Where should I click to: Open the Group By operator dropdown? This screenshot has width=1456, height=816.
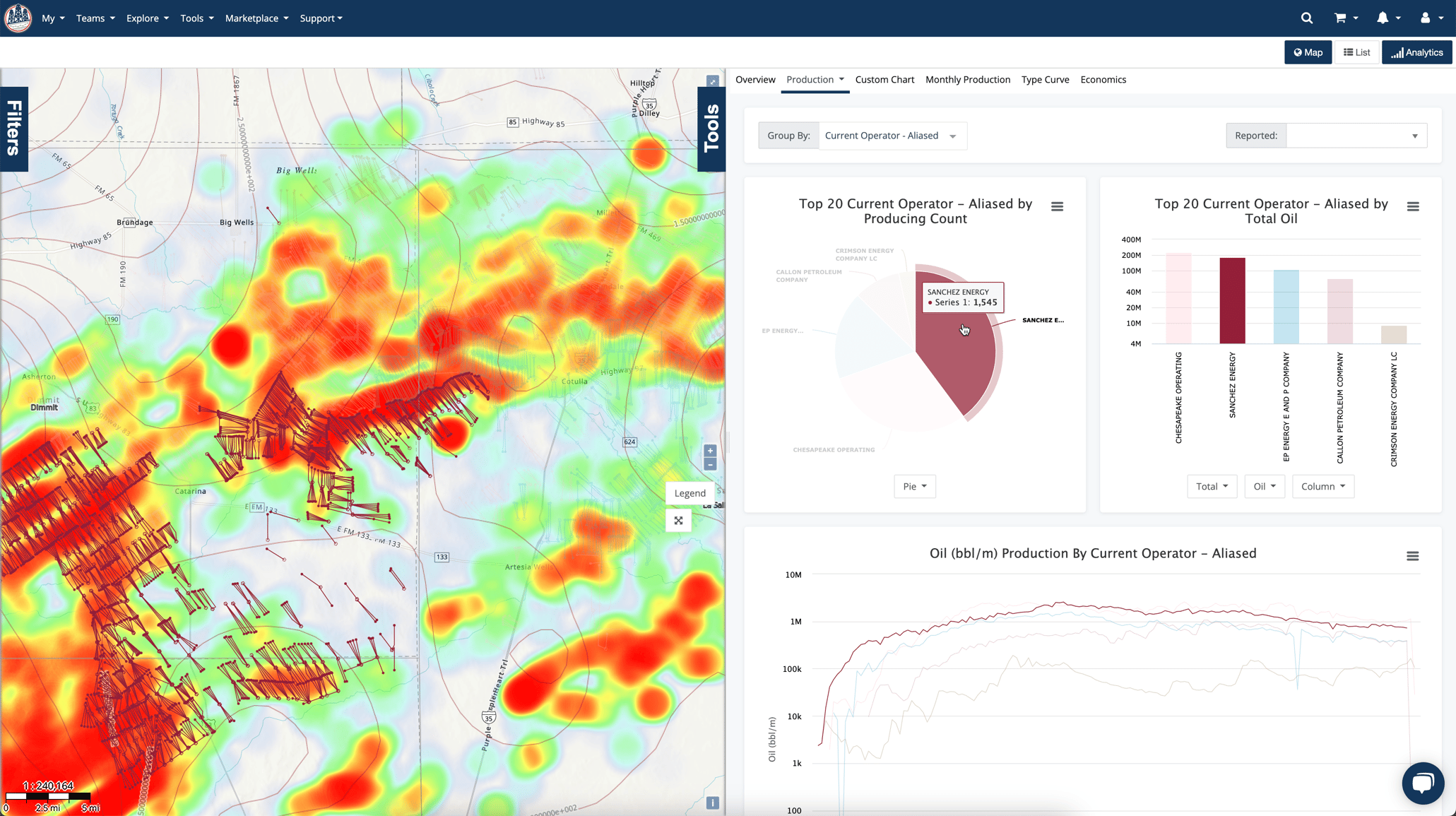pyautogui.click(x=892, y=135)
